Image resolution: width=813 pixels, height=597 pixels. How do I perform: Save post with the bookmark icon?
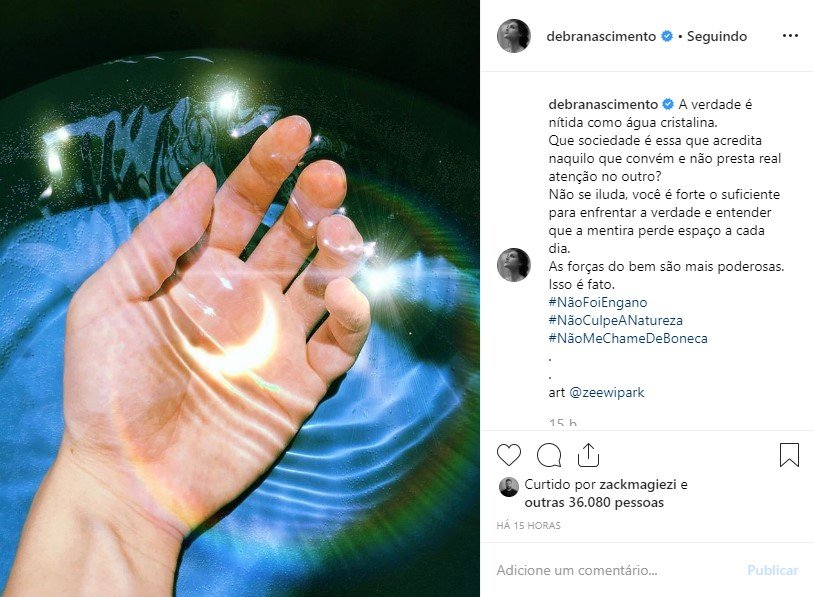(789, 455)
